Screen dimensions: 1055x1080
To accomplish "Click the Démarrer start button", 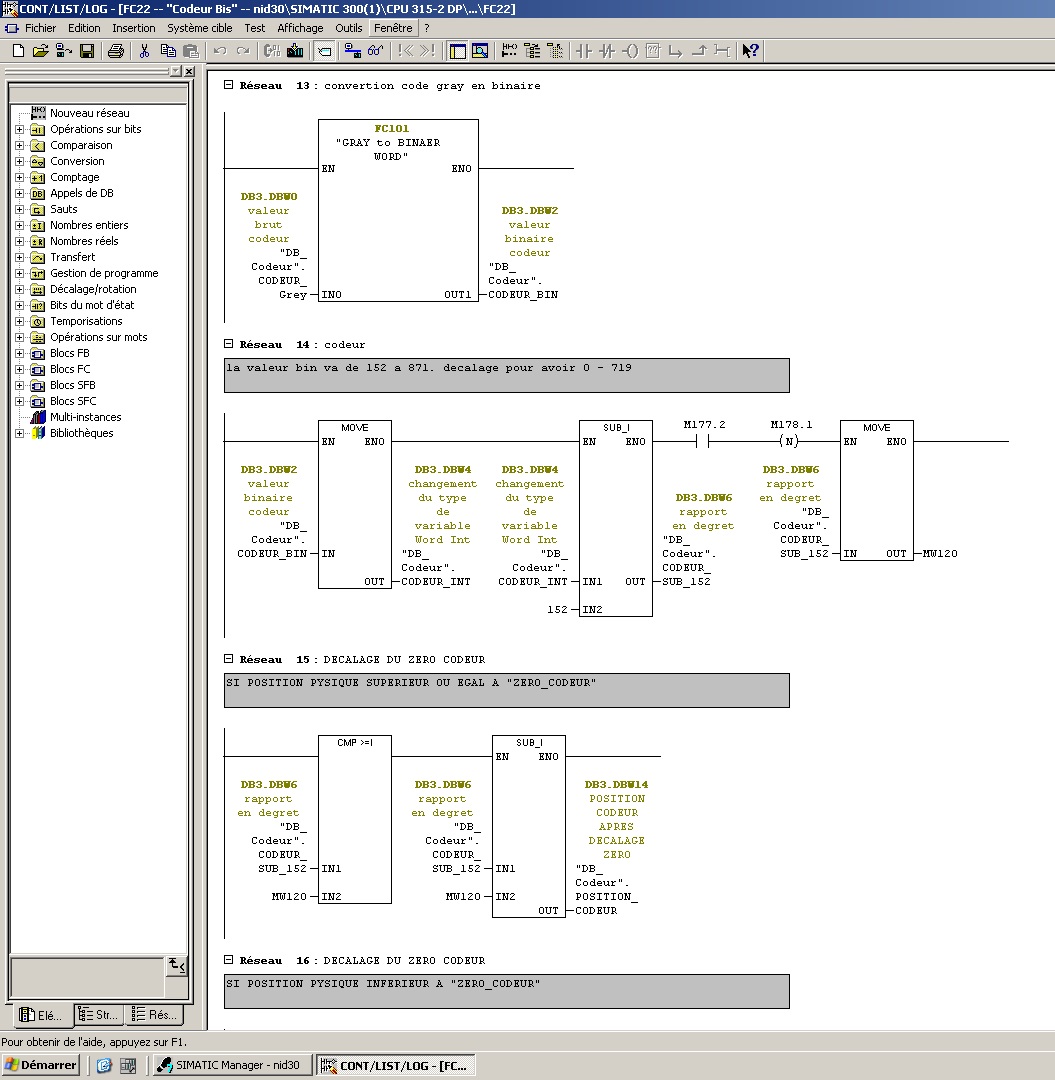I will pyautogui.click(x=41, y=1065).
